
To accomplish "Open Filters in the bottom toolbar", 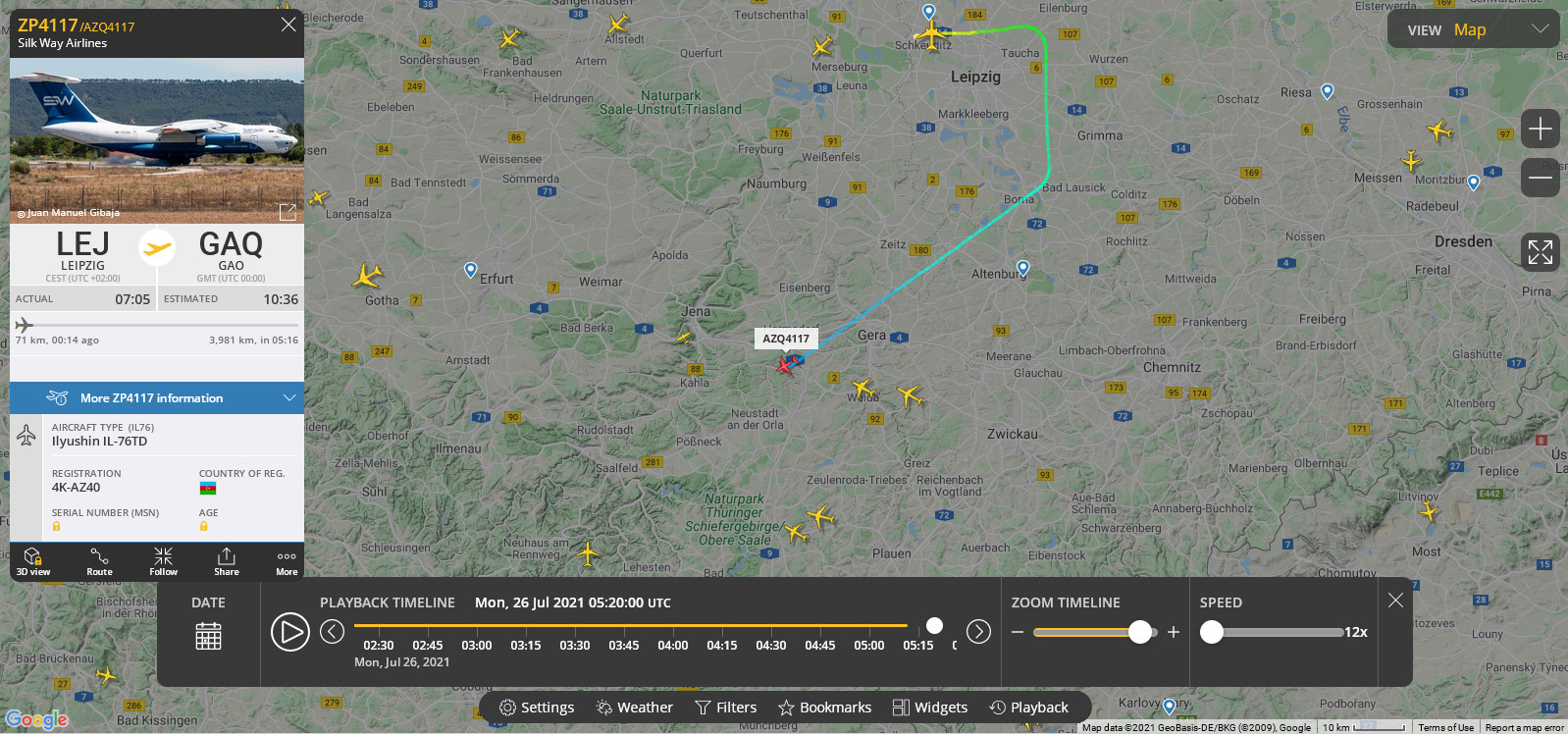I will click(726, 708).
